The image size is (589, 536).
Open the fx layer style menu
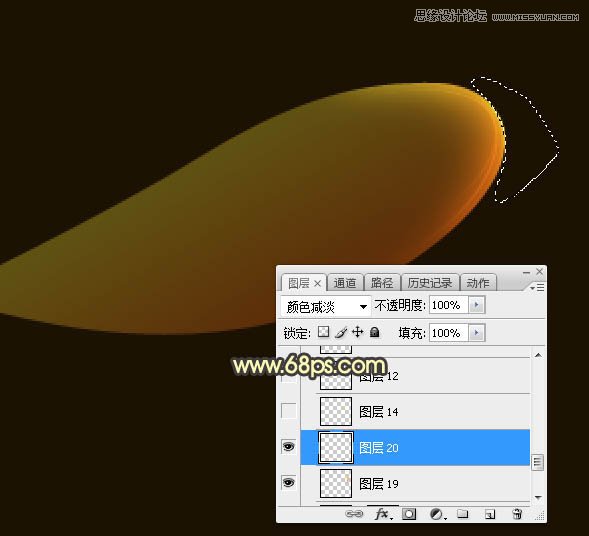click(x=383, y=514)
